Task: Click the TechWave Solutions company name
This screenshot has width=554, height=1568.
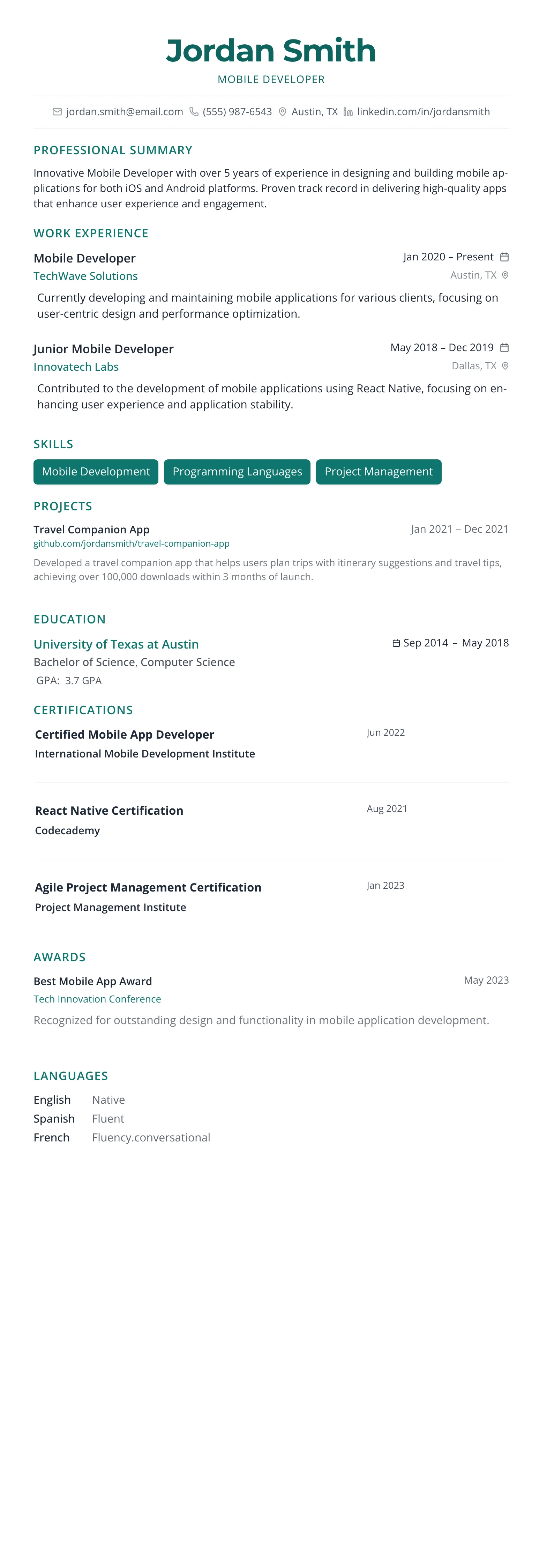Action: [x=86, y=276]
